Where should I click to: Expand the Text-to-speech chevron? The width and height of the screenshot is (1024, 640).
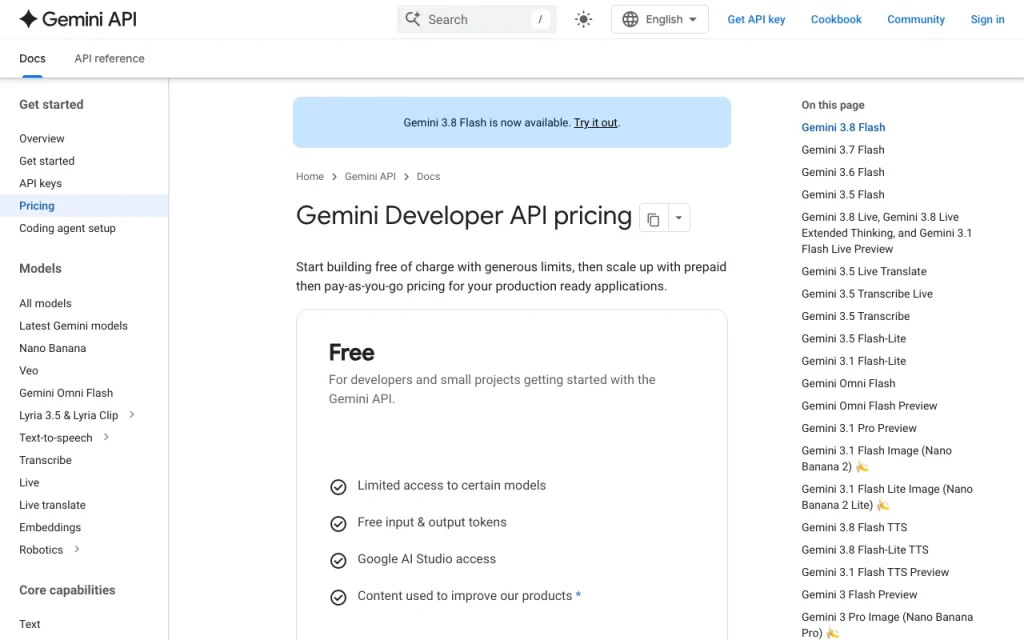pos(106,437)
